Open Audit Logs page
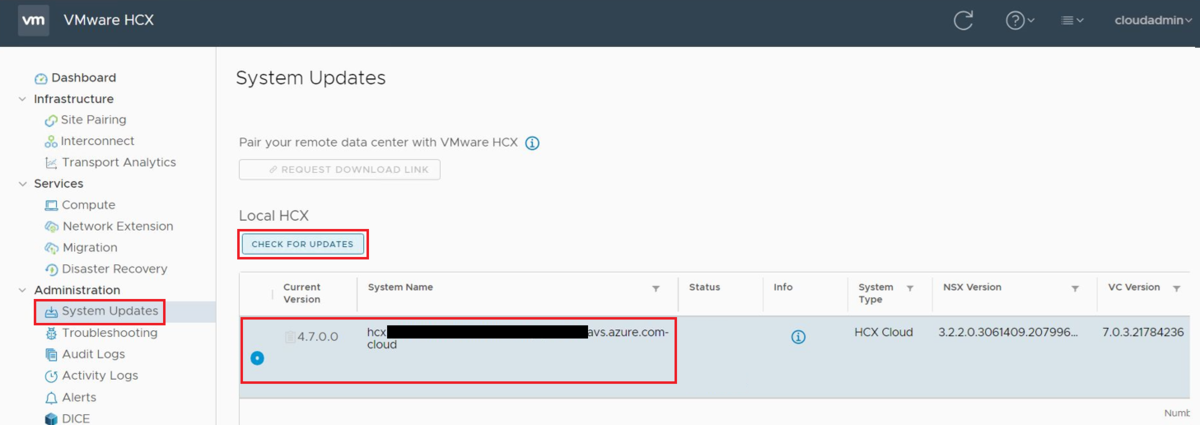Viewport: 1200px width, 425px height. pyautogui.click(x=93, y=354)
